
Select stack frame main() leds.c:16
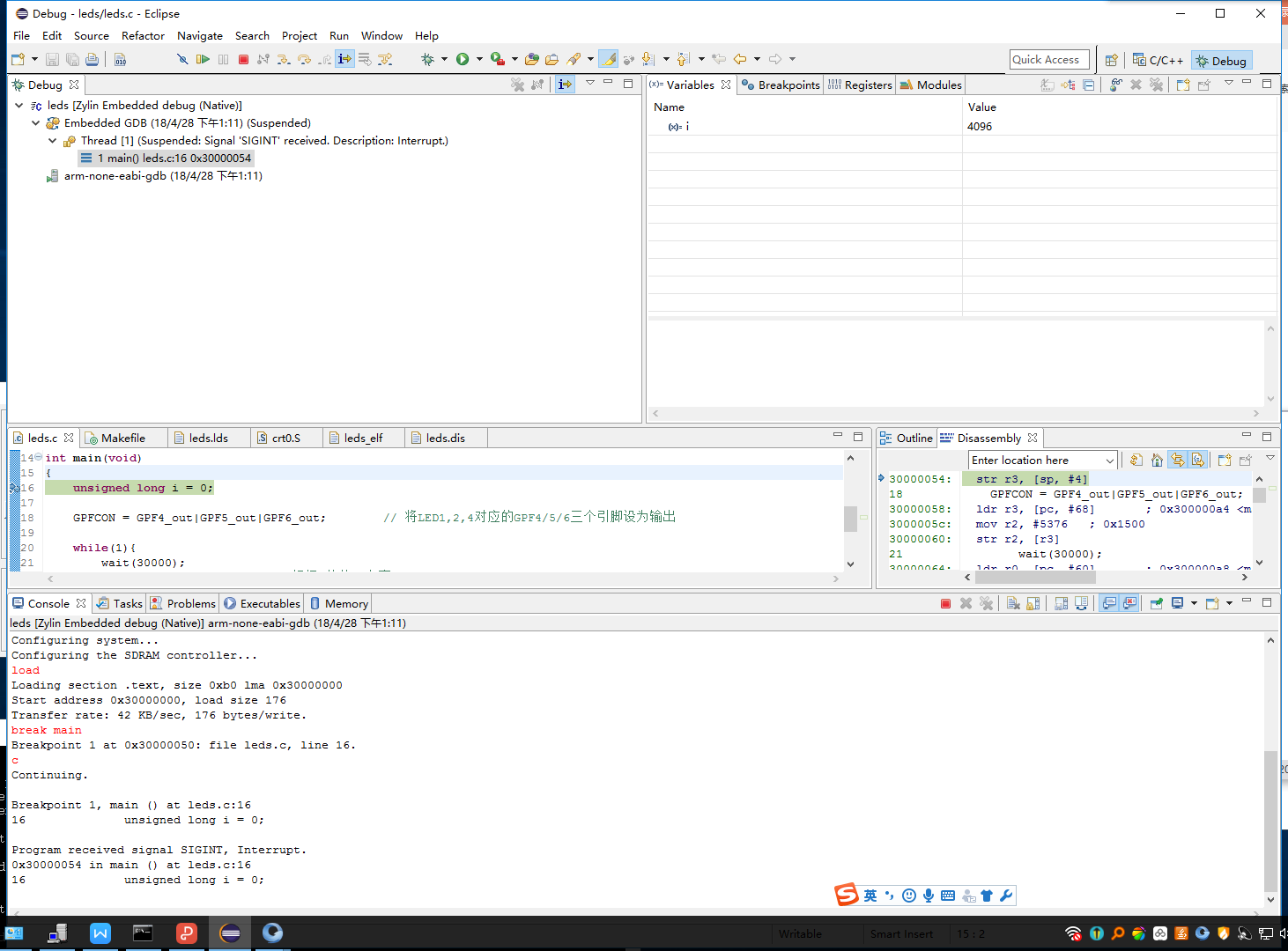[166, 158]
